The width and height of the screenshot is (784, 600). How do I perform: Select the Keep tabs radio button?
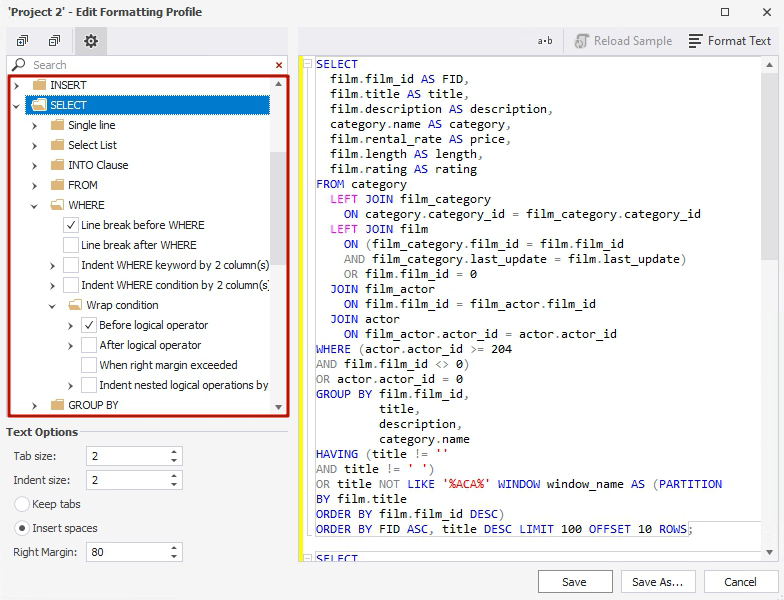[22, 504]
